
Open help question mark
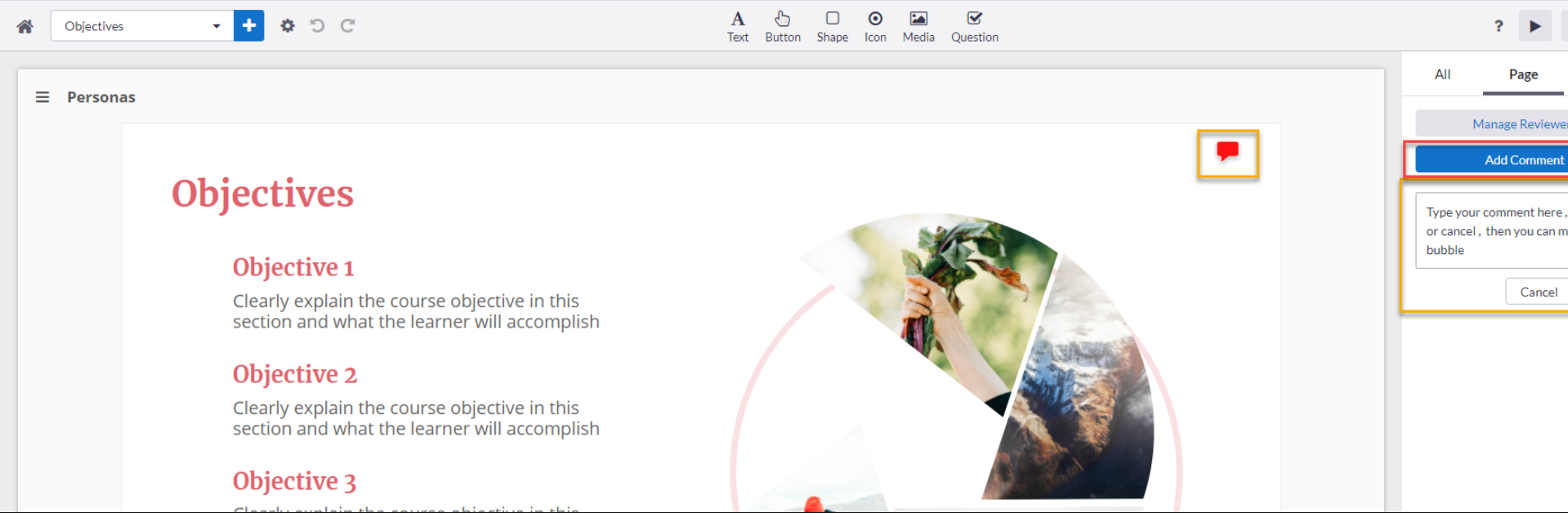[1499, 26]
